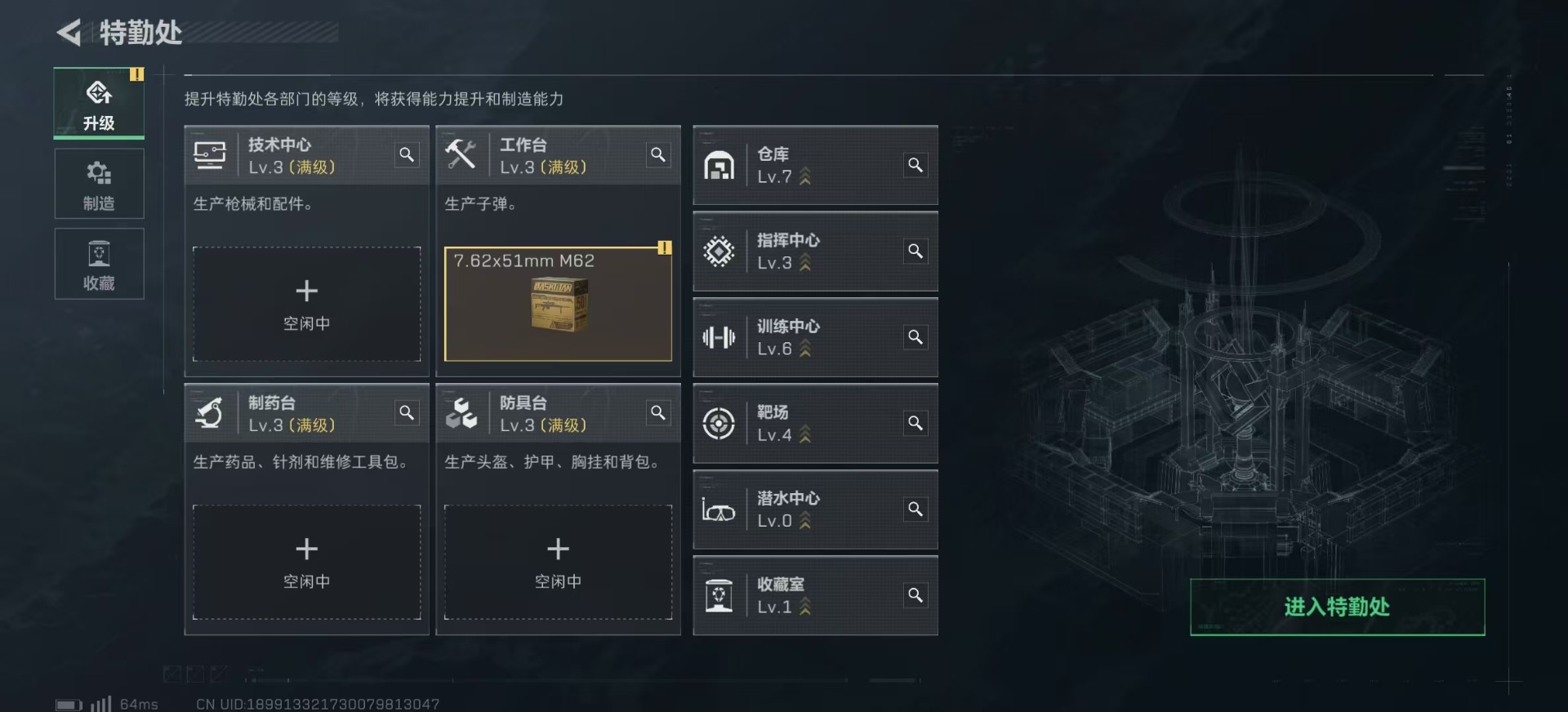
Task: Open magnifier for 潜水中心
Action: pos(915,510)
